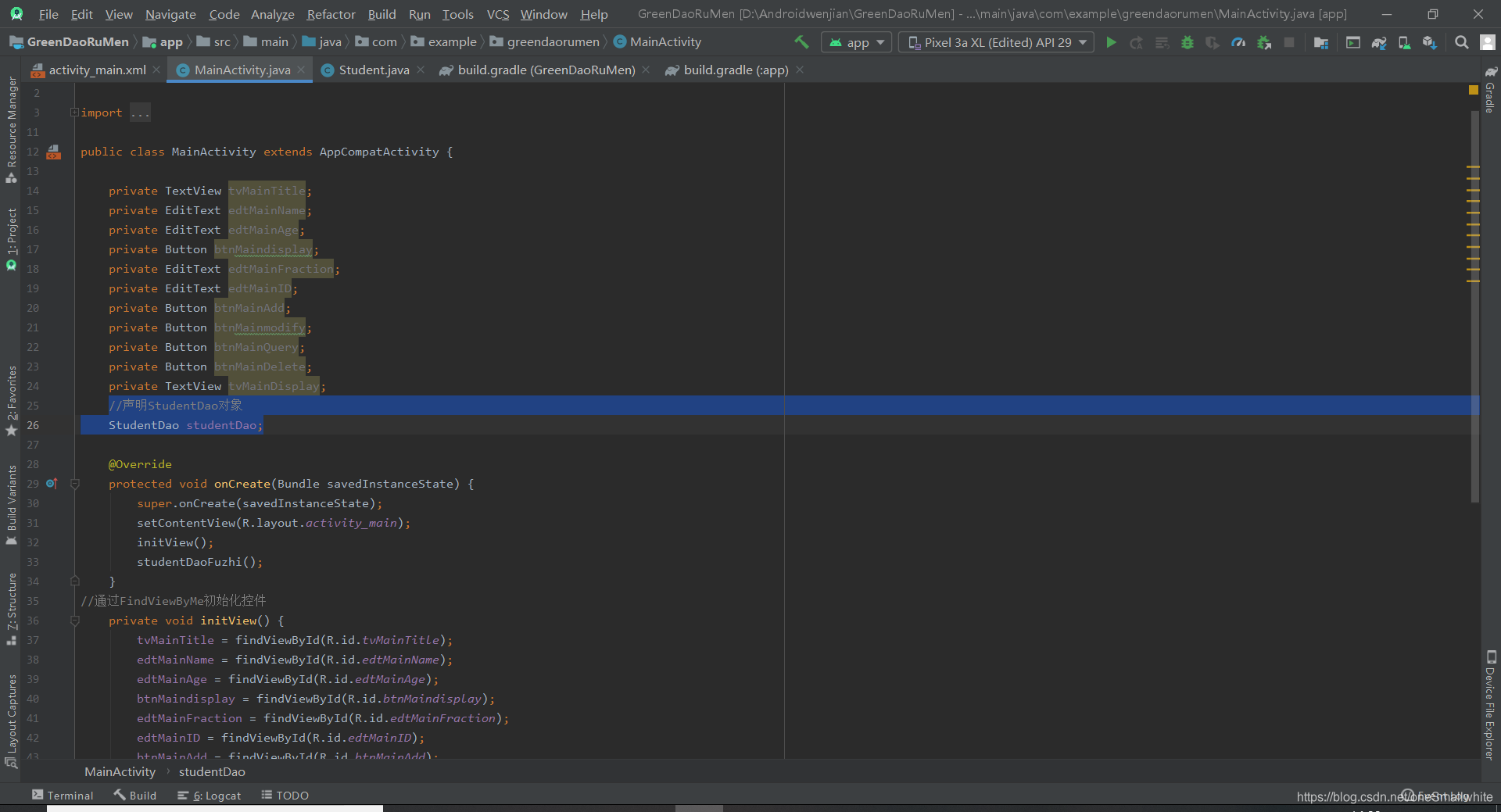Close the MainActivity.java tab
This screenshot has width=1501, height=812.
pos(301,70)
